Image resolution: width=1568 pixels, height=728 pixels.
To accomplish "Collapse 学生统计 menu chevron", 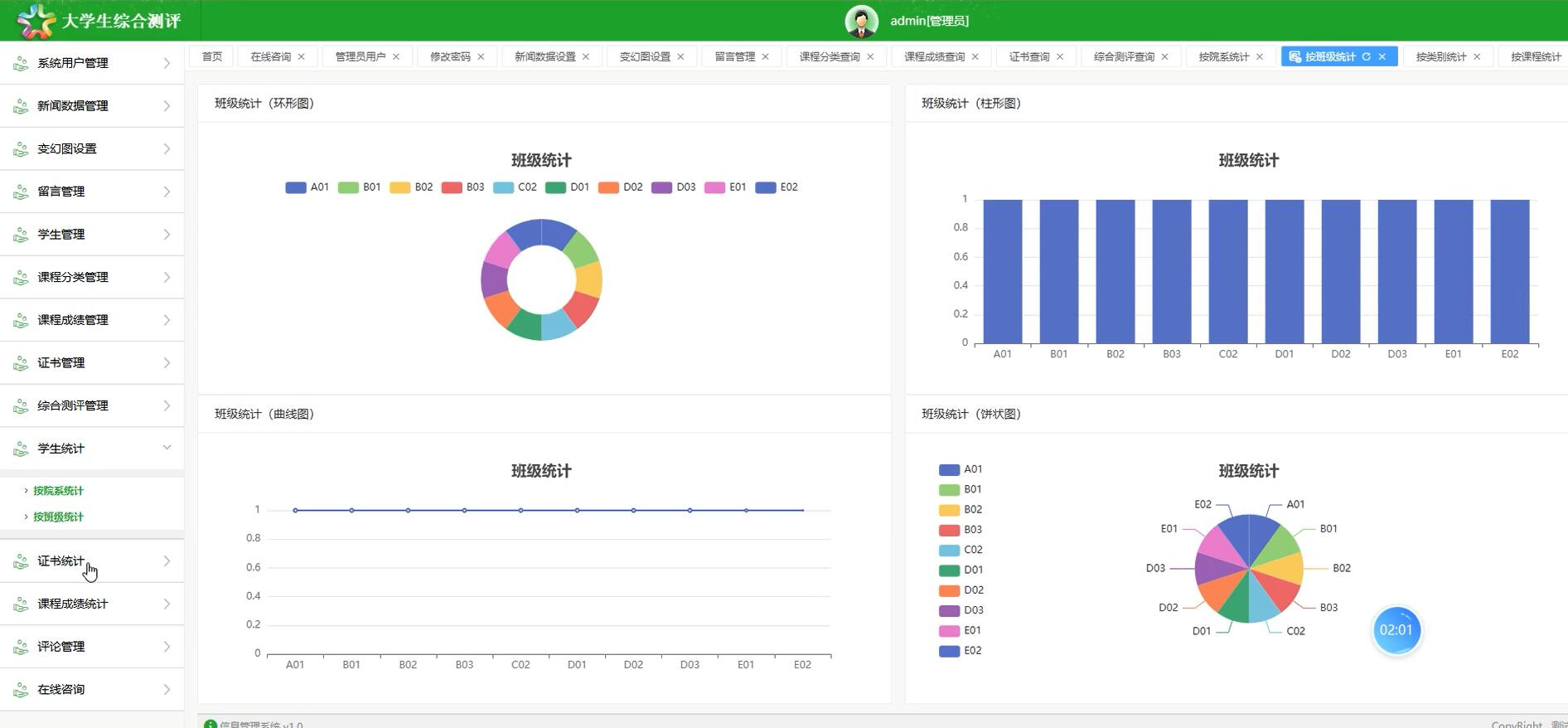I will pyautogui.click(x=167, y=448).
